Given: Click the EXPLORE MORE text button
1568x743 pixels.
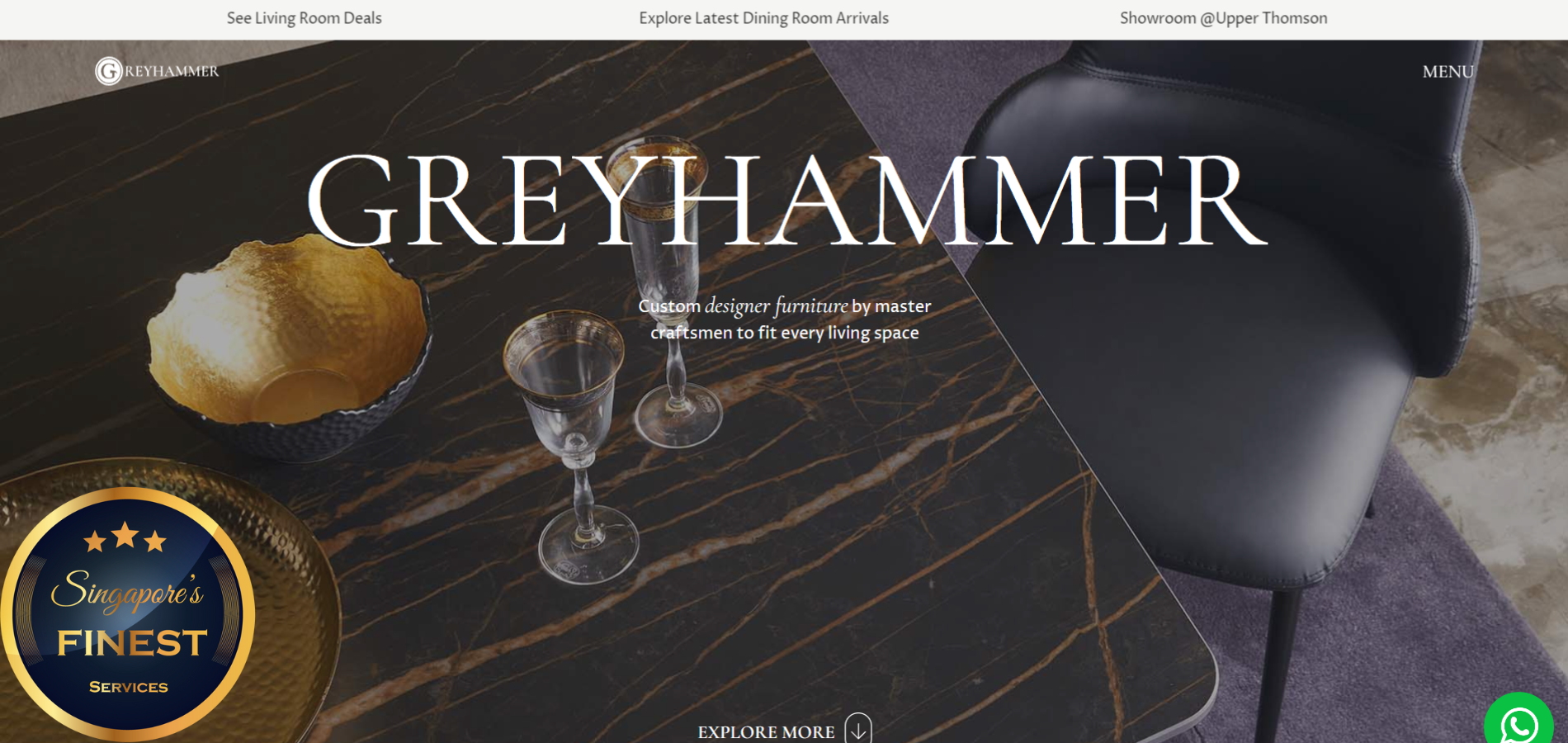Looking at the screenshot, I should click(x=766, y=732).
